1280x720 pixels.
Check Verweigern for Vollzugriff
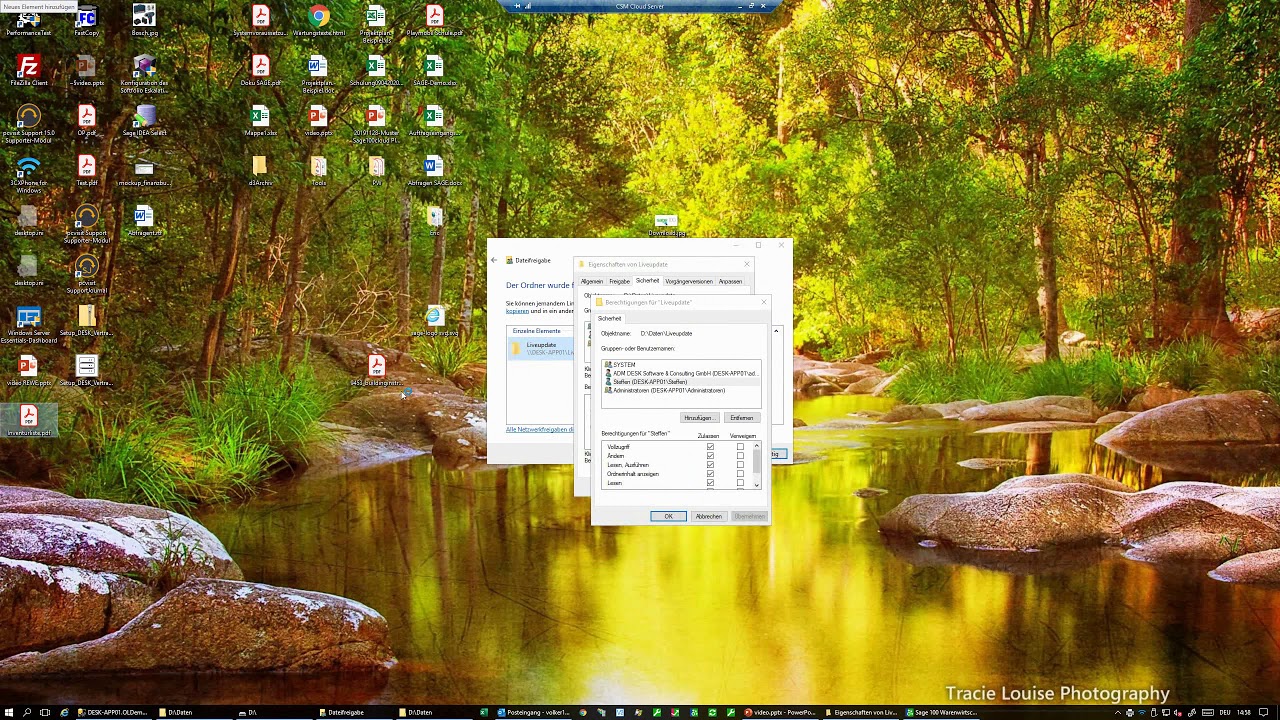click(740, 447)
